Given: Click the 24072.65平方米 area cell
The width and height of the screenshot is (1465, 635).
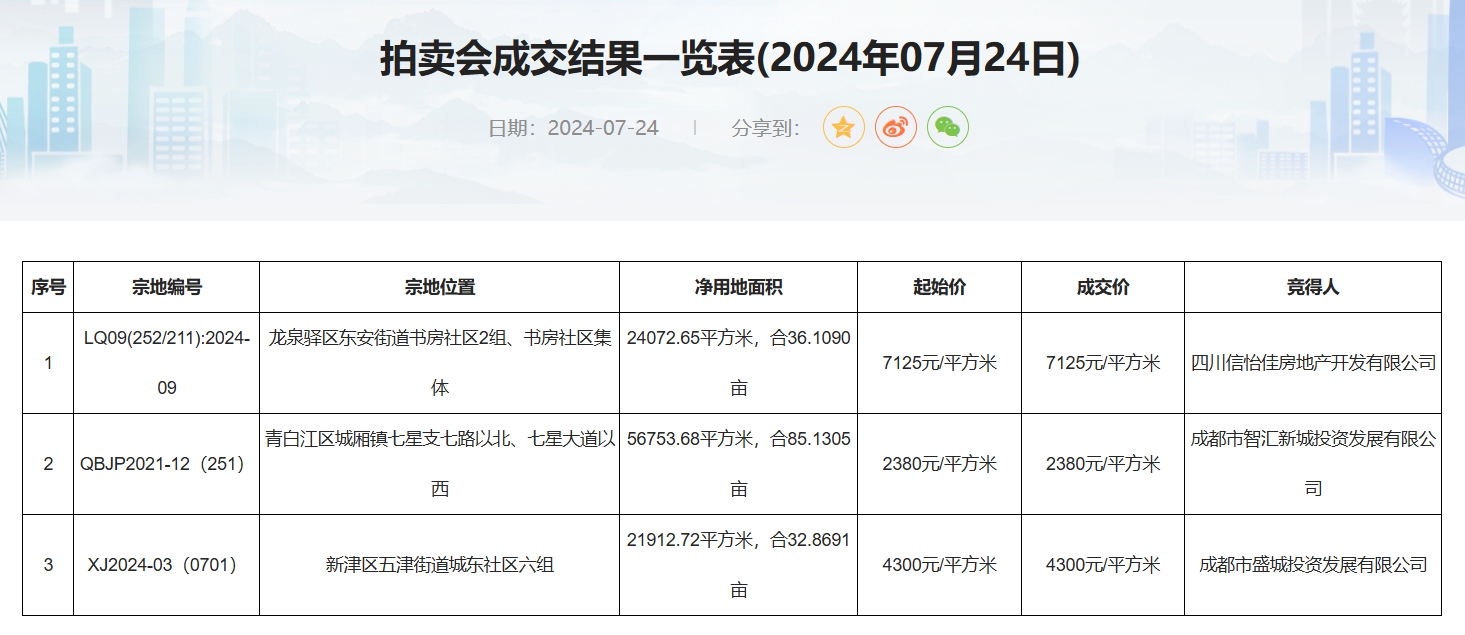Looking at the screenshot, I should coord(739,363).
